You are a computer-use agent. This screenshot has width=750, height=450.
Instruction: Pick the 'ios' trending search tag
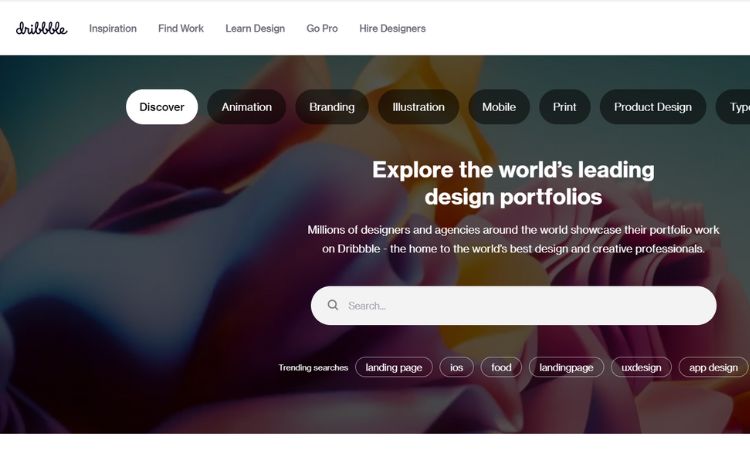(x=456, y=367)
